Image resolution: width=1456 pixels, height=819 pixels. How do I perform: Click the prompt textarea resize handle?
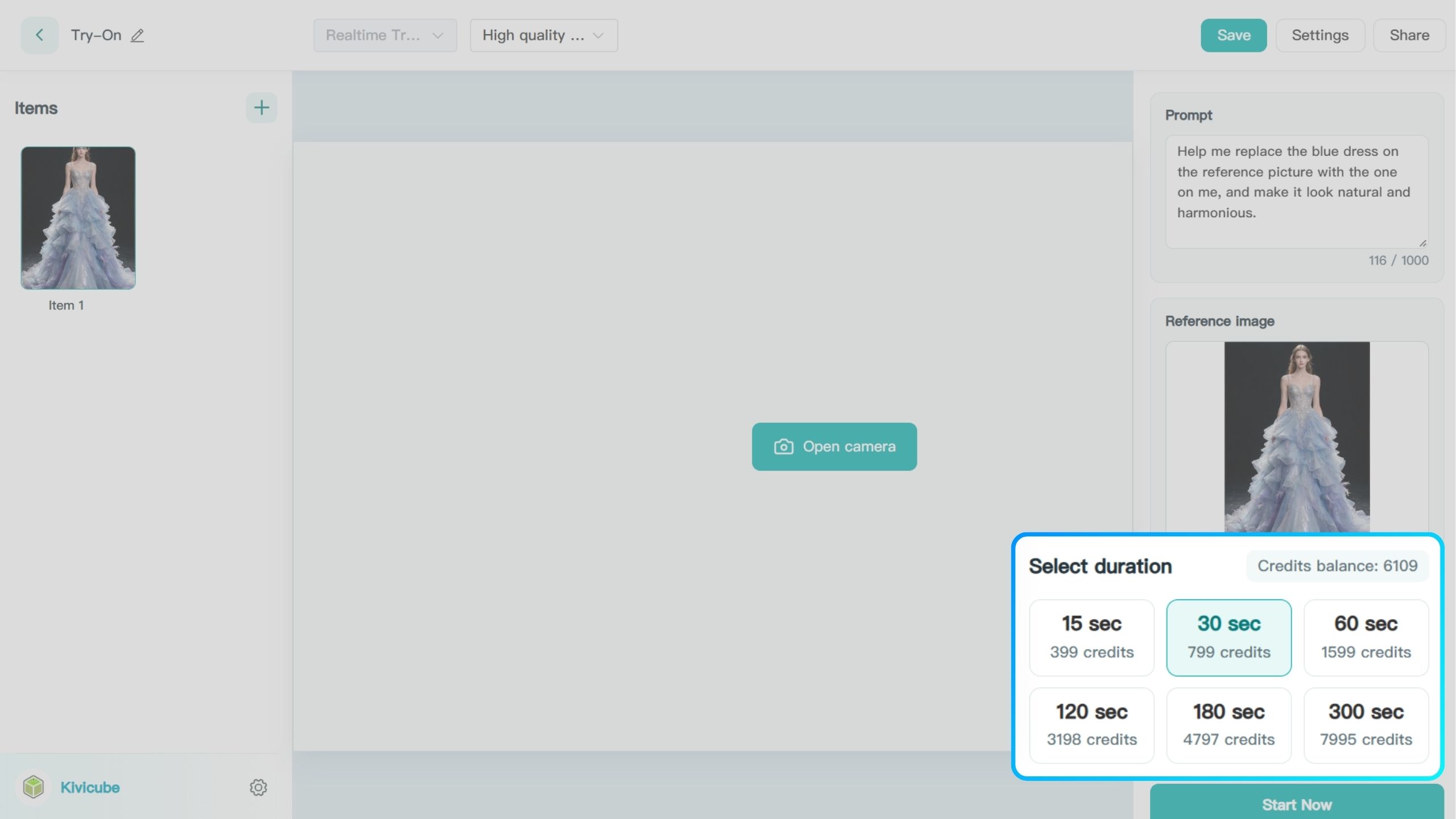coord(1422,243)
